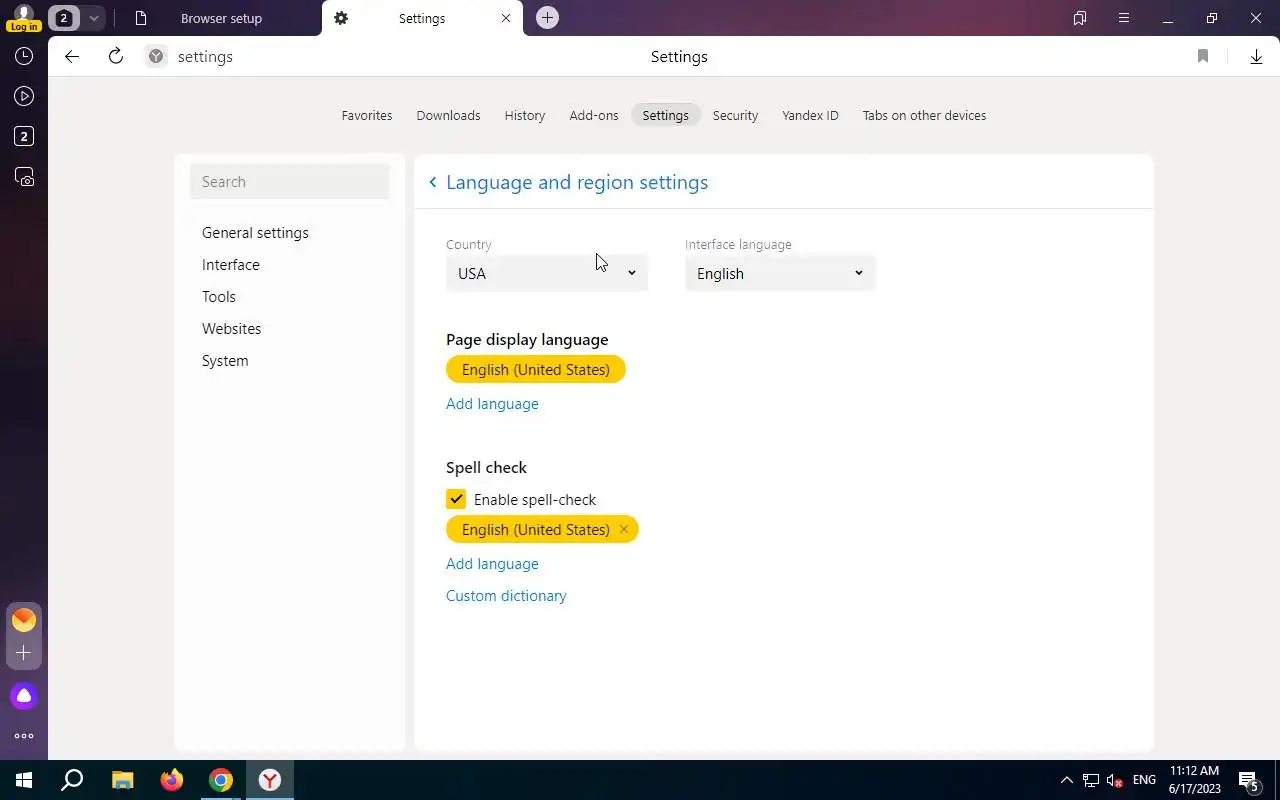Screen dimensions: 1280x800
Task: Click the Yandex Browser taskbar icon
Action: [x=270, y=780]
